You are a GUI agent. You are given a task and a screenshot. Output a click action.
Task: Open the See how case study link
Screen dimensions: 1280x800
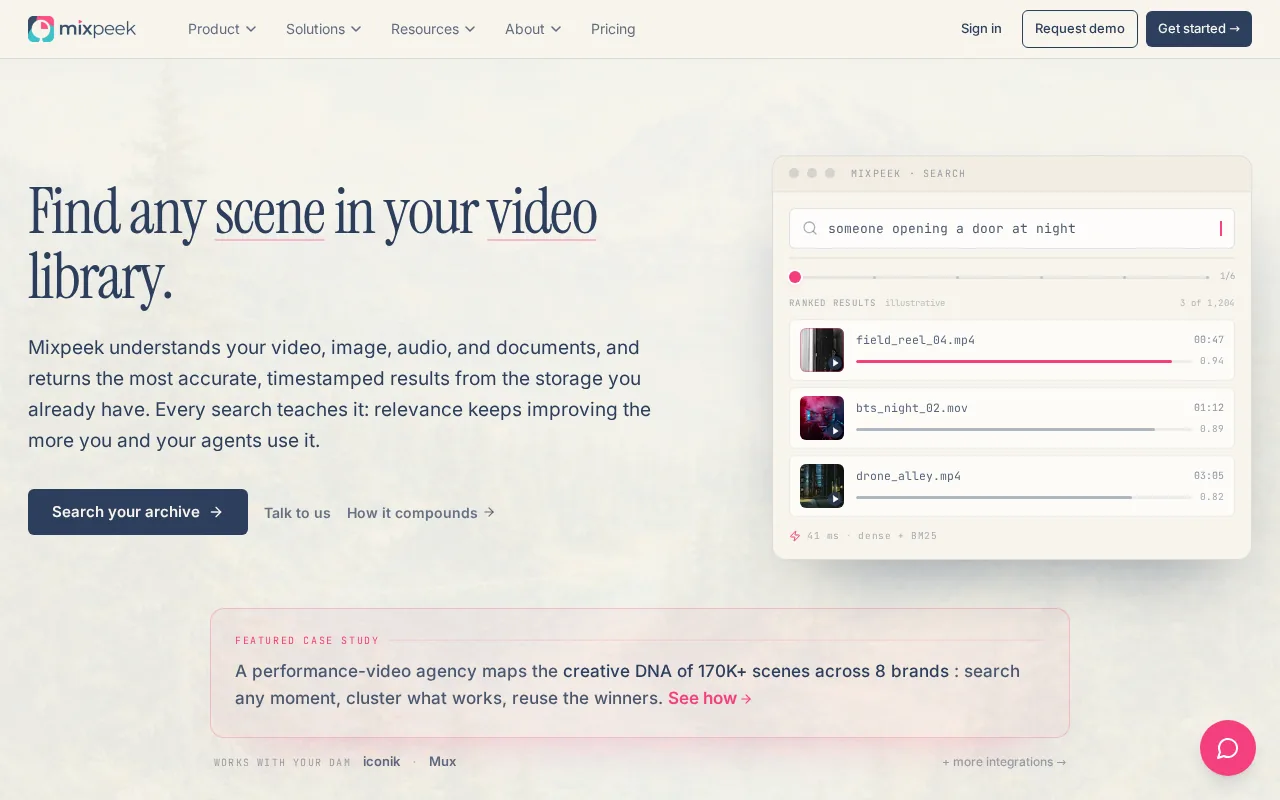pyautogui.click(x=710, y=698)
